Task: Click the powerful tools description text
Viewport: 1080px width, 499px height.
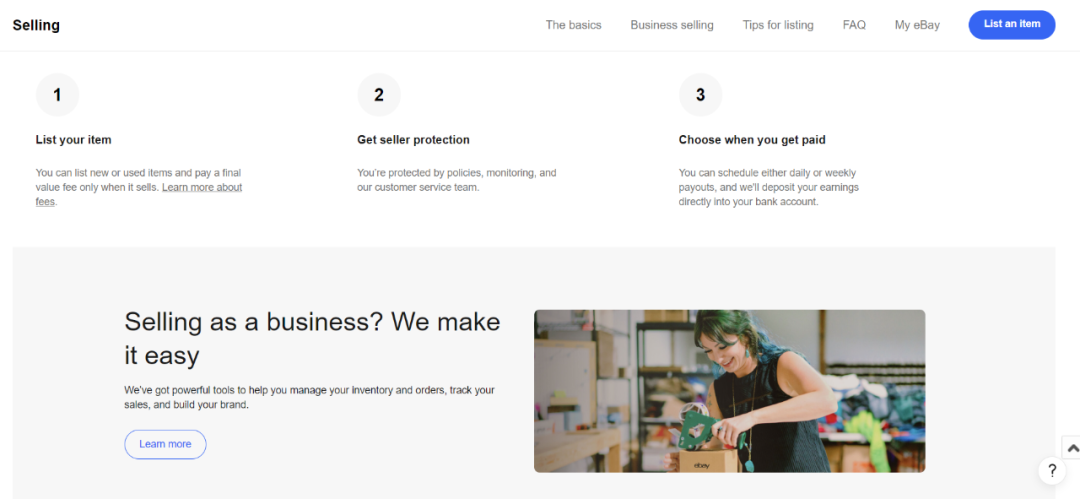Action: coord(309,397)
